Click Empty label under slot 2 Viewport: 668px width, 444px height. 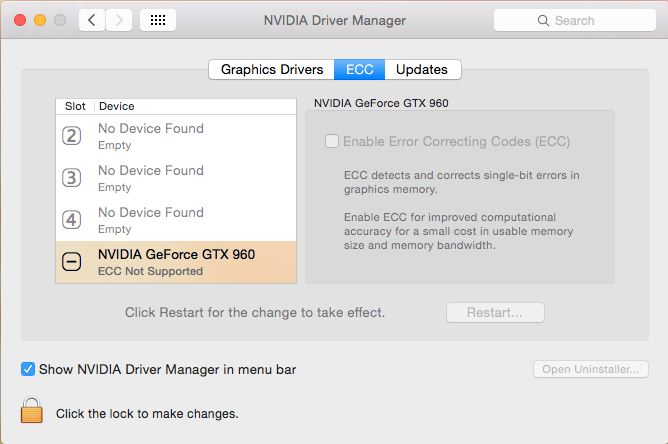click(x=115, y=145)
